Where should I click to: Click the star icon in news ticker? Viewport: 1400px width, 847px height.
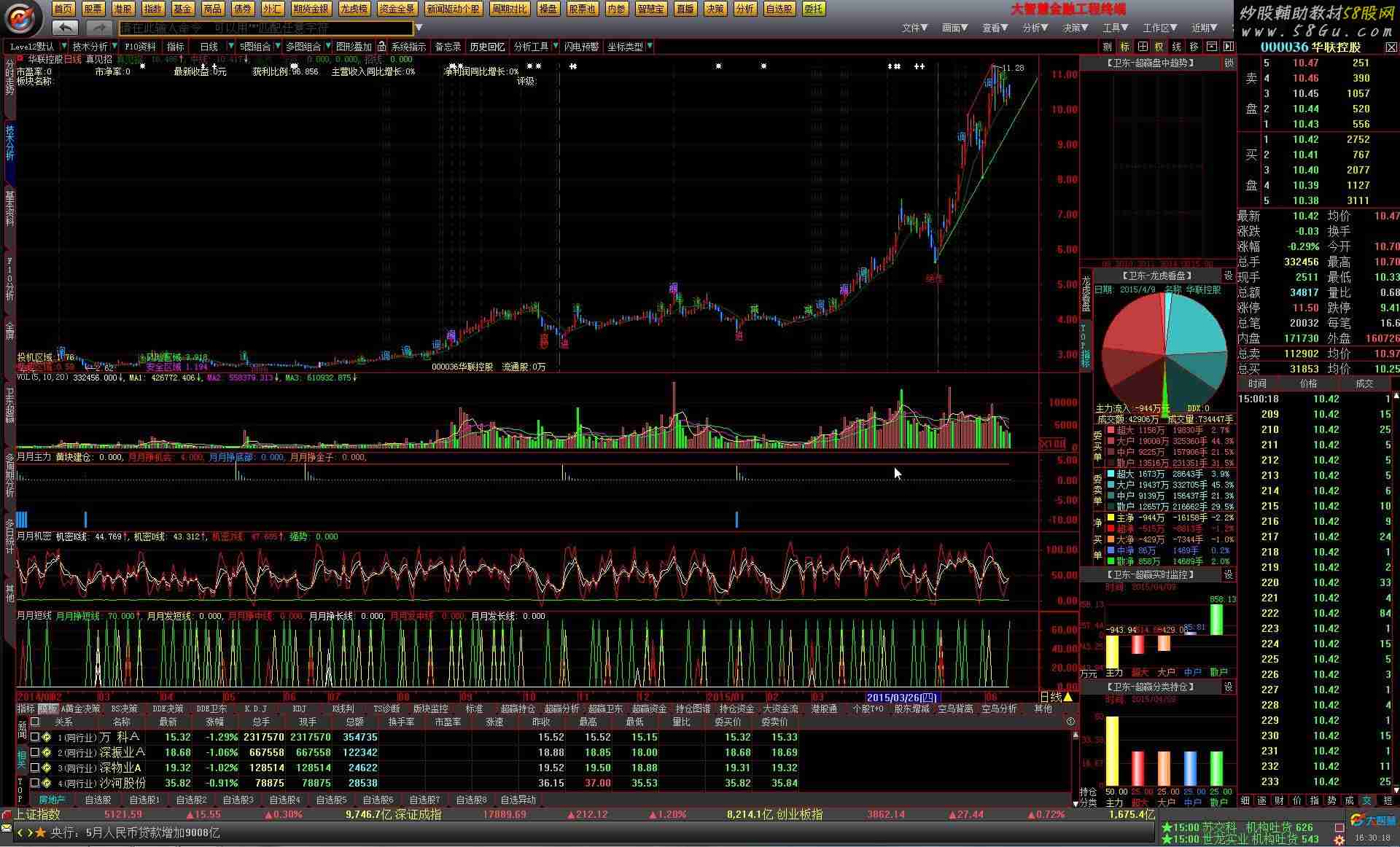tap(41, 832)
